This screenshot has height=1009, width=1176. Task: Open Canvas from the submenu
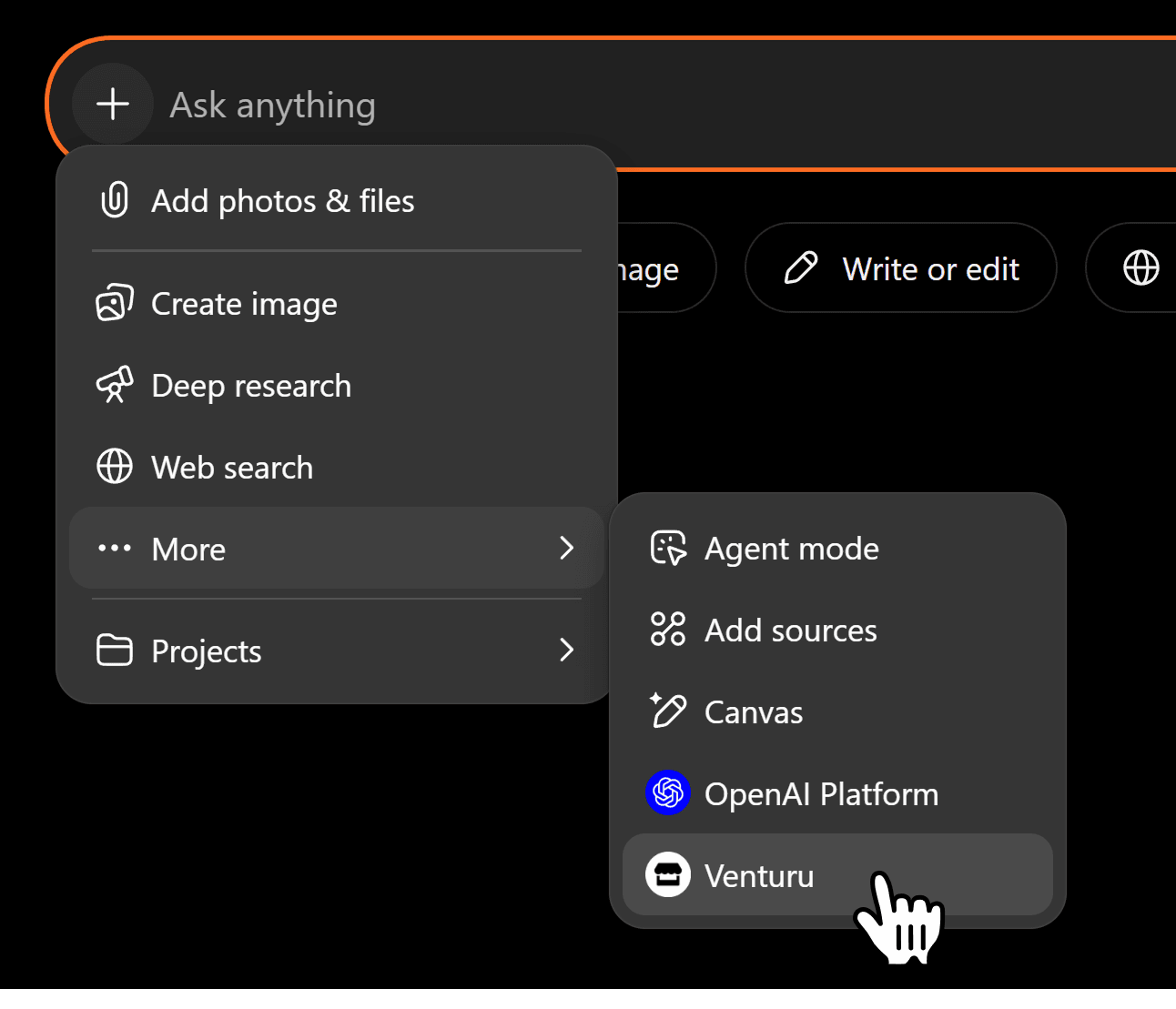tap(837, 711)
